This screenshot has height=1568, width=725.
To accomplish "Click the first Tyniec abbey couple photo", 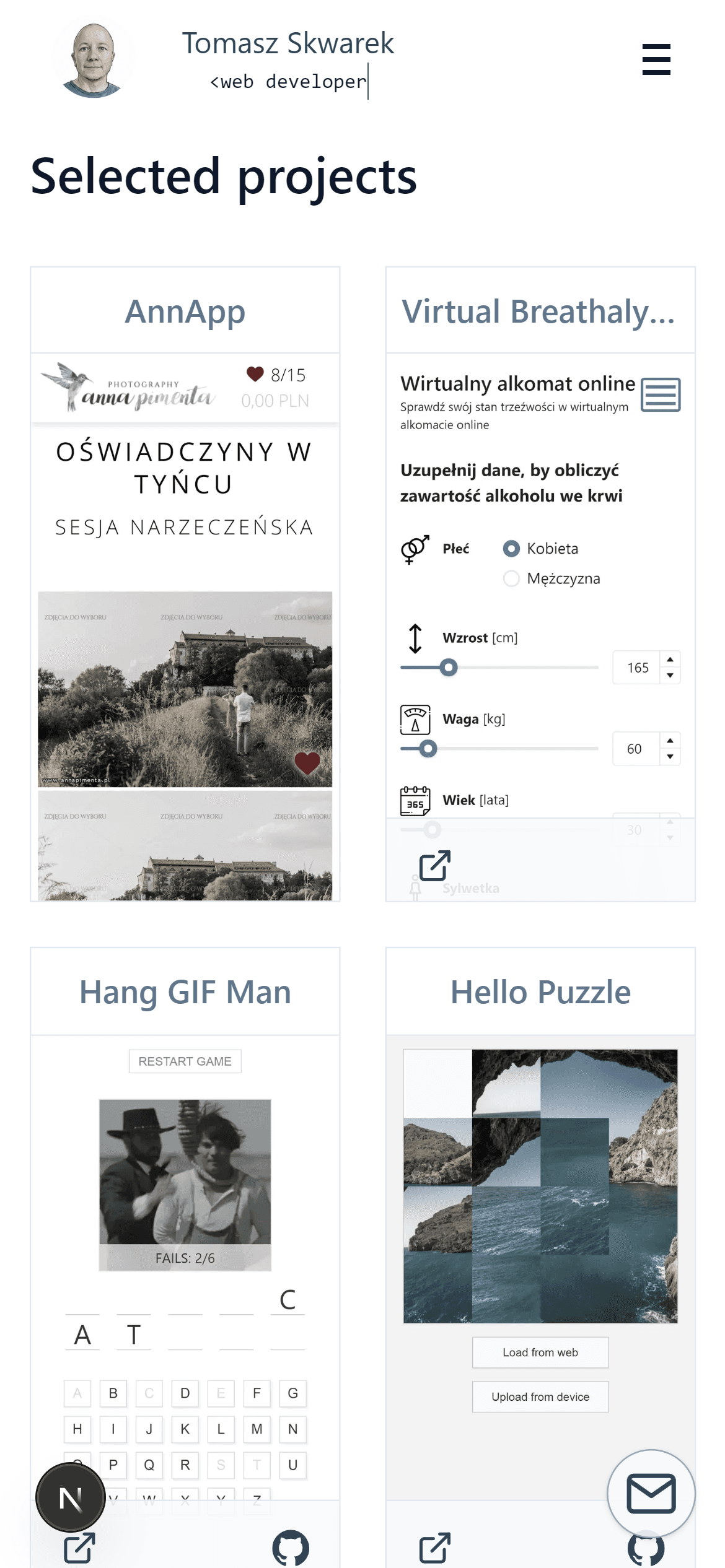I will point(185,689).
